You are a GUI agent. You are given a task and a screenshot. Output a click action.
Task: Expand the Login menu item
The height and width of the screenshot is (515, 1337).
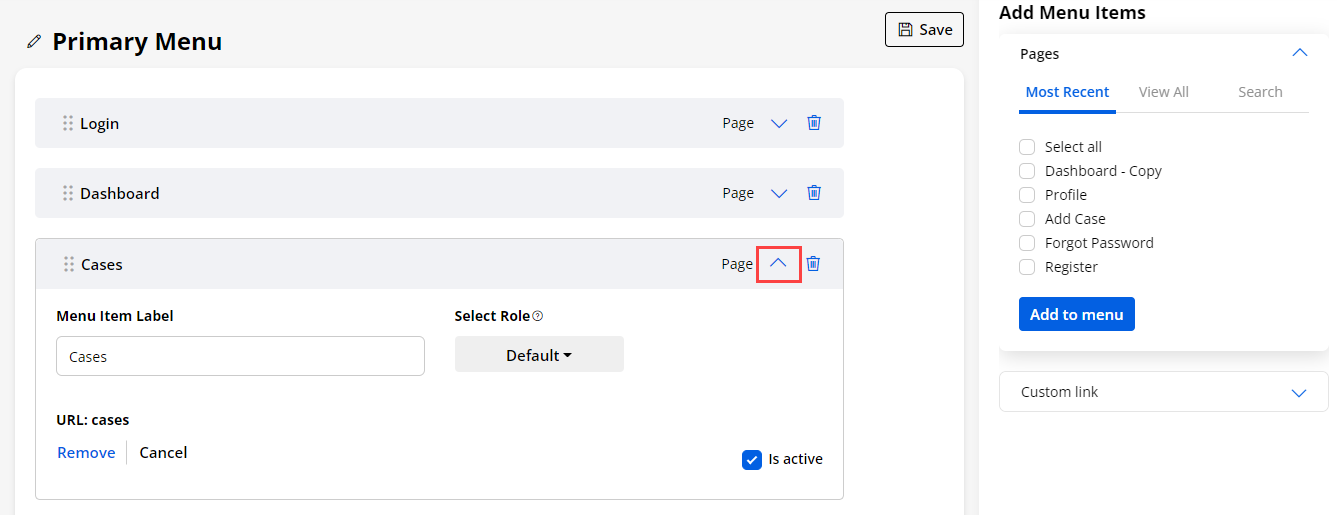click(x=779, y=123)
